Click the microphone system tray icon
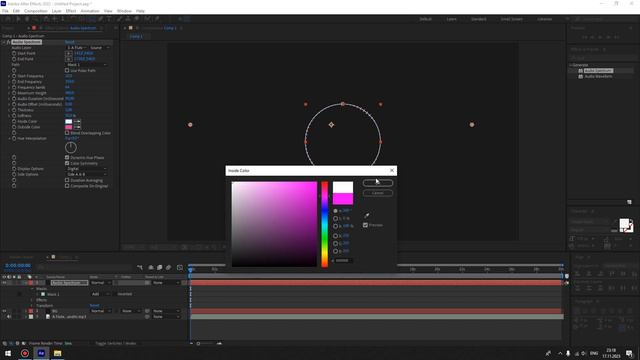The height and width of the screenshot is (360, 640). point(568,353)
